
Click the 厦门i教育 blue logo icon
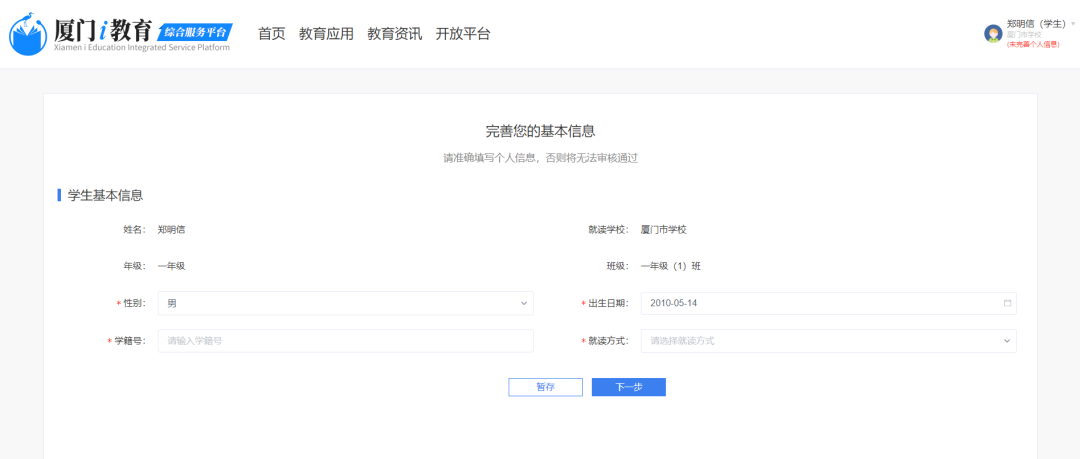pyautogui.click(x=25, y=34)
